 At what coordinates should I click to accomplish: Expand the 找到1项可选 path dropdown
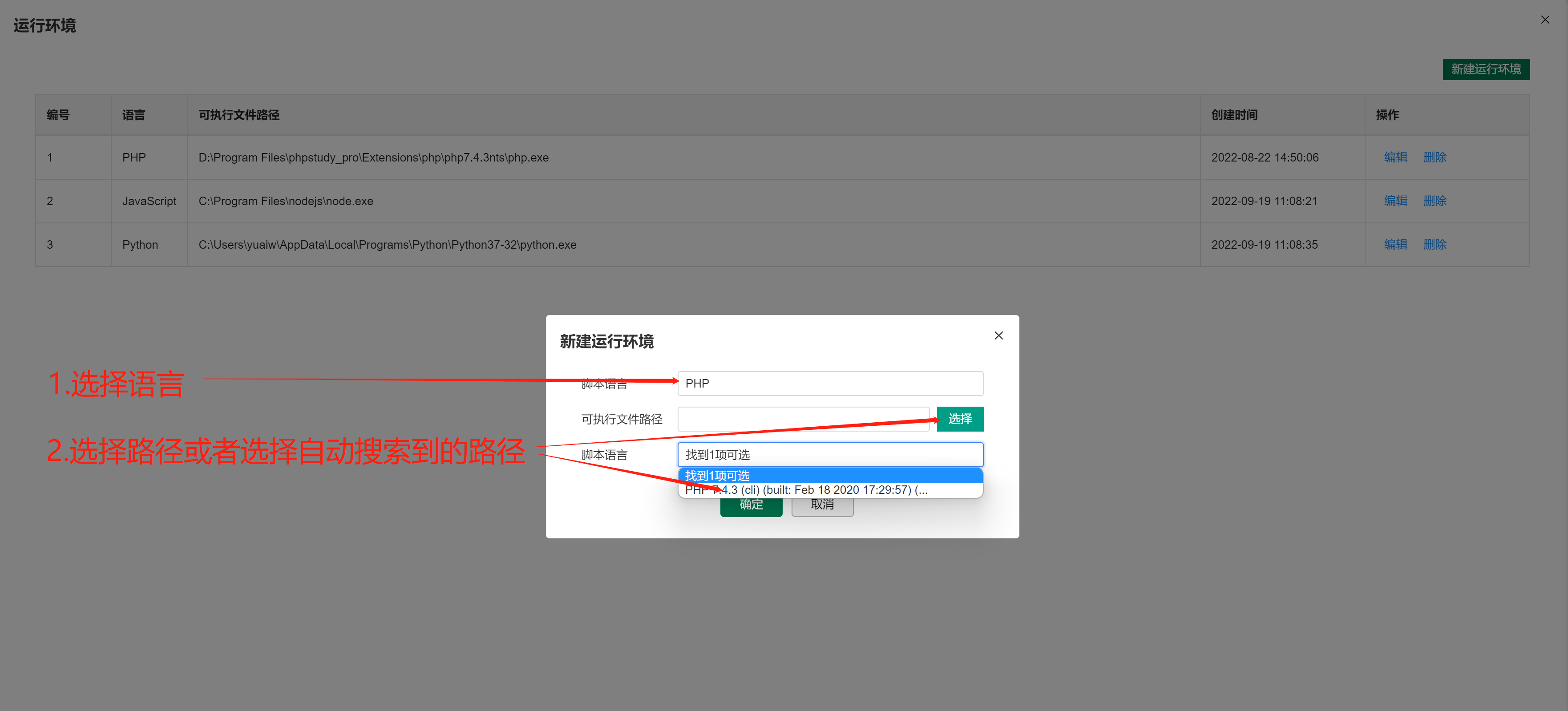pos(830,455)
